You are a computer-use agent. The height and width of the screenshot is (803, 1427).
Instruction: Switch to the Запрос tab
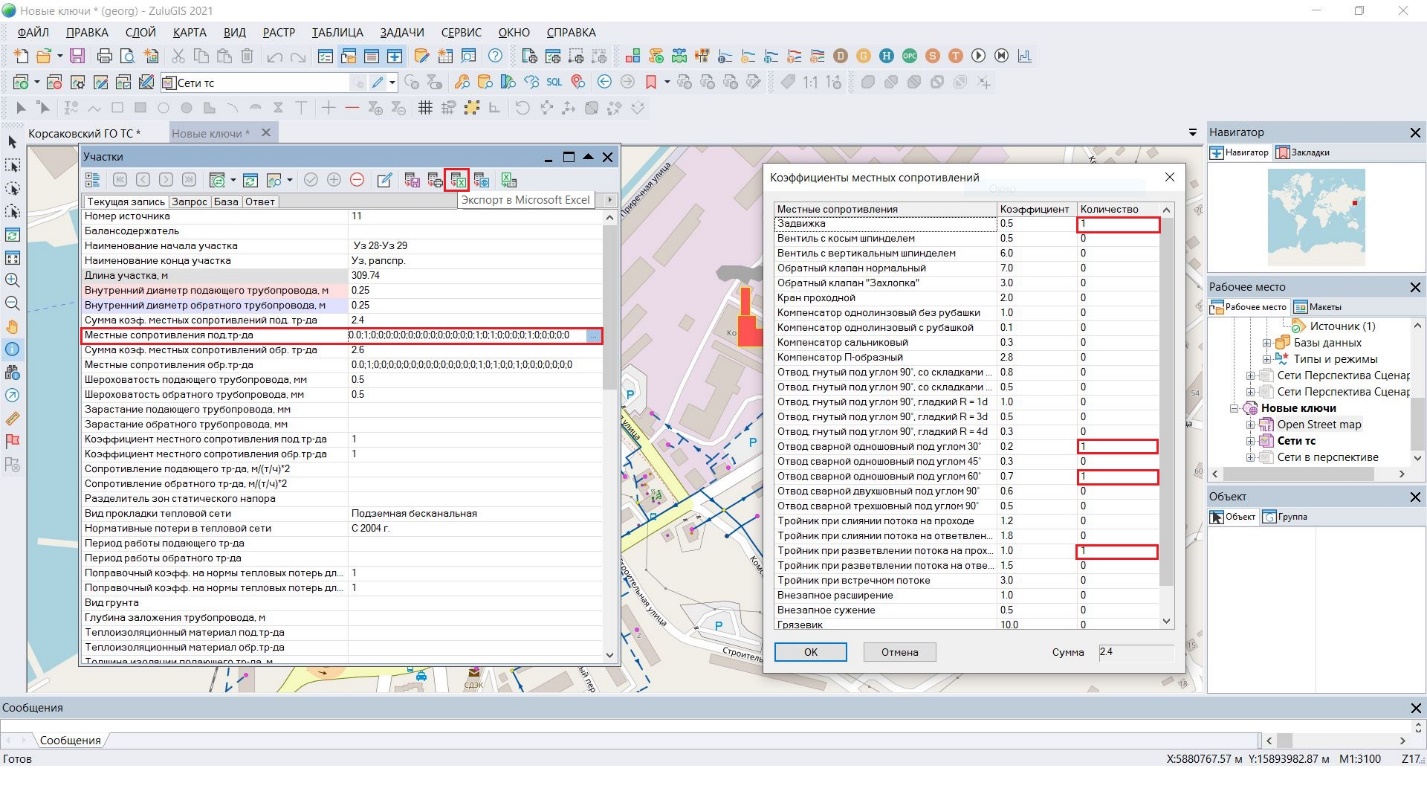[190, 201]
